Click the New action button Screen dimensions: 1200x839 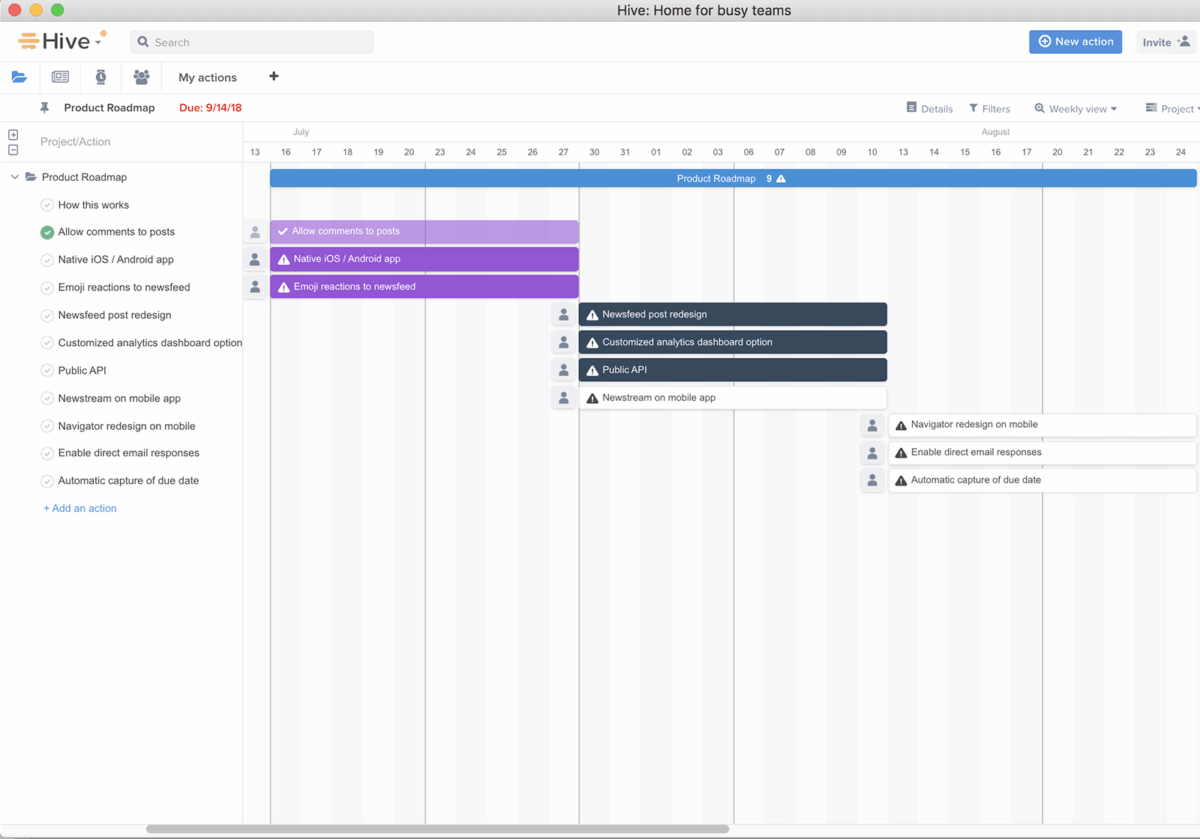pos(1075,42)
